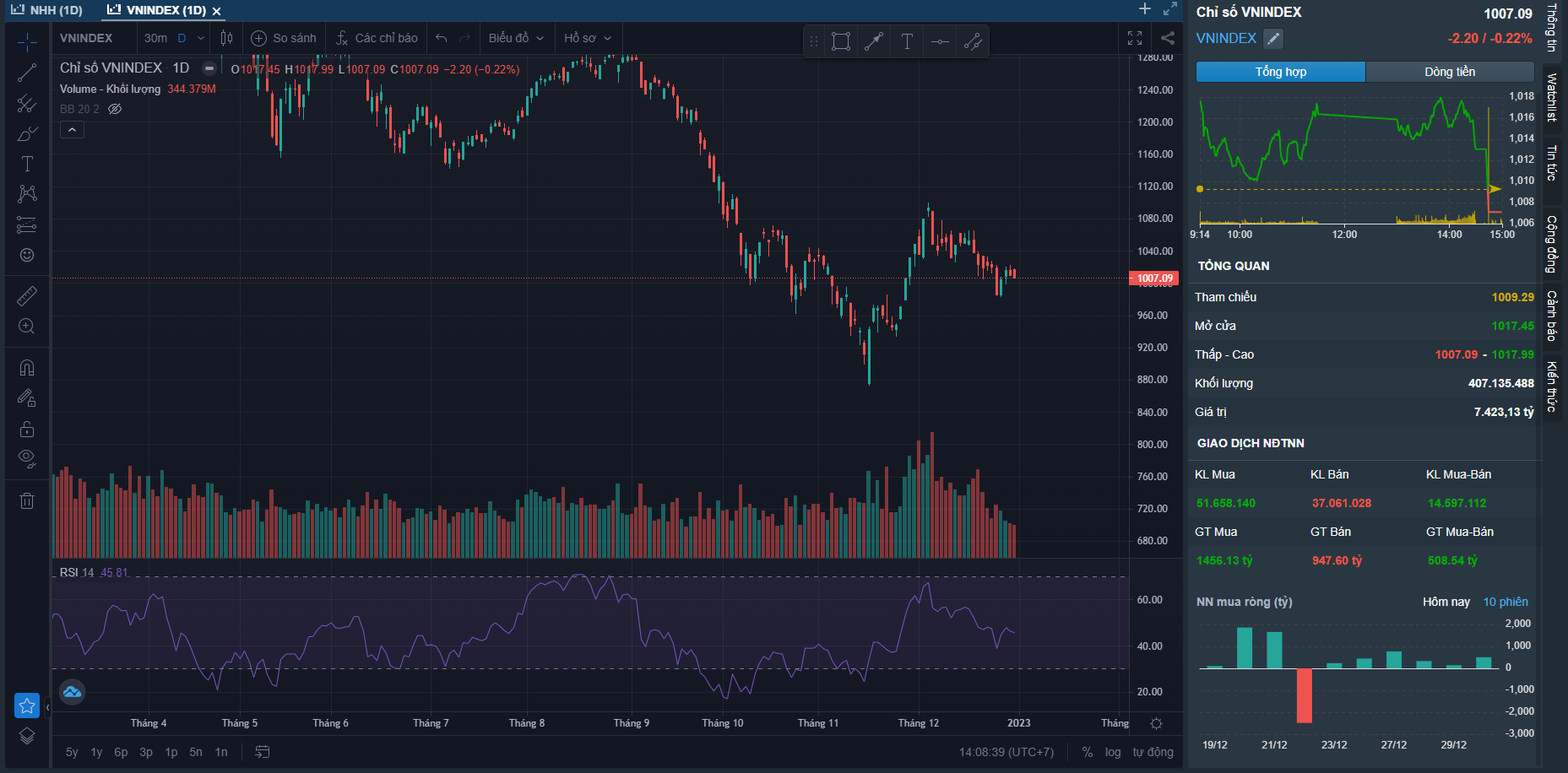Show the hidden BB 20 2 indicator

click(116, 109)
